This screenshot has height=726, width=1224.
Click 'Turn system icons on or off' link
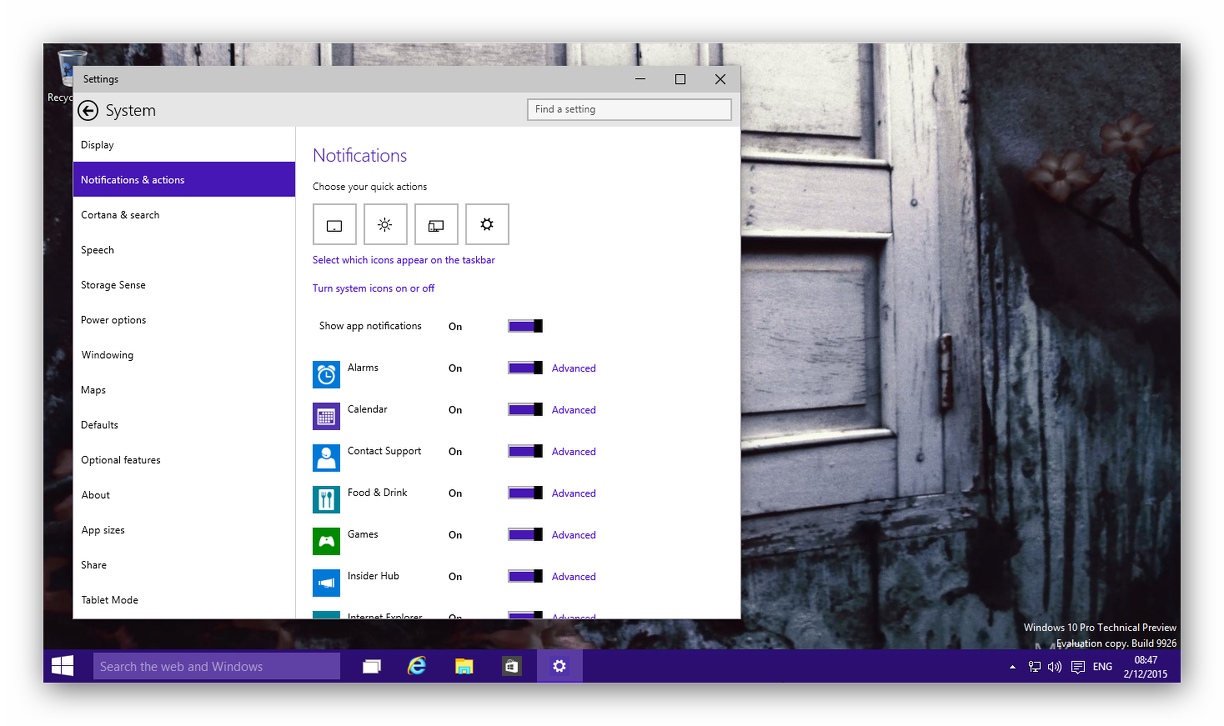[x=374, y=288]
